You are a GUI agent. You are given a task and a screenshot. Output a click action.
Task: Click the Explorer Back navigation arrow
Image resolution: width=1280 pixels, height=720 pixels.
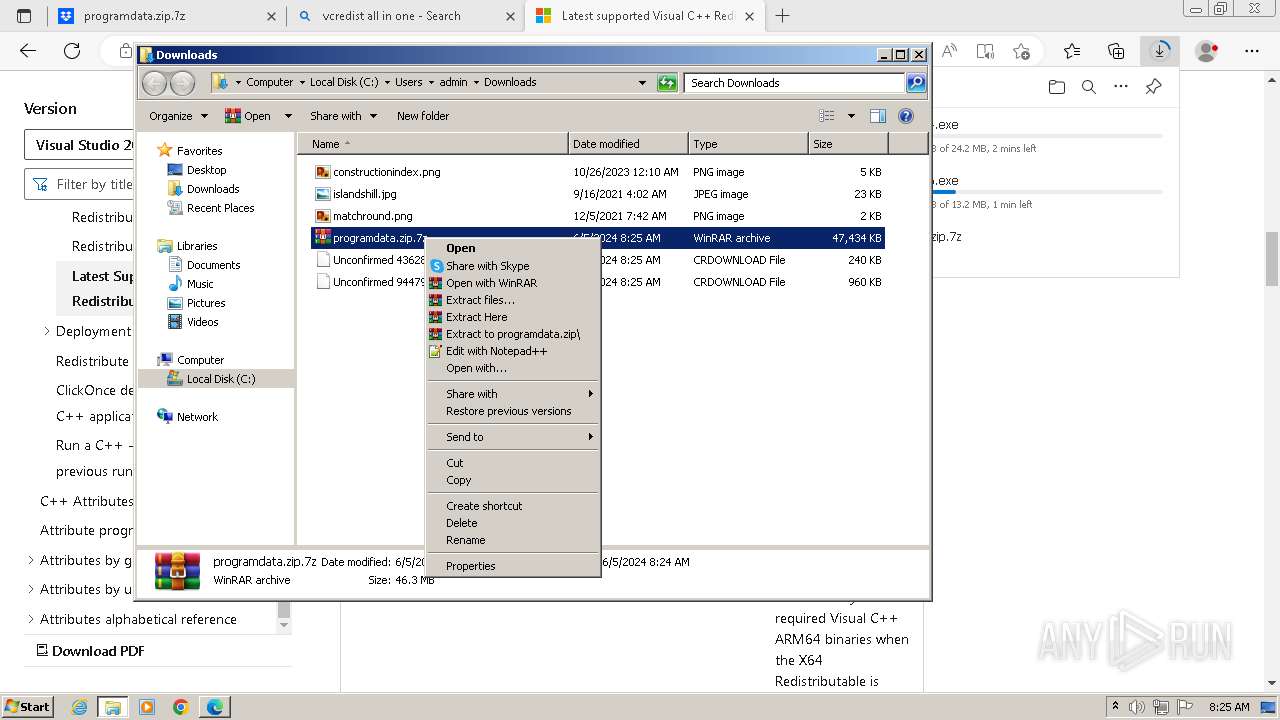(x=154, y=82)
